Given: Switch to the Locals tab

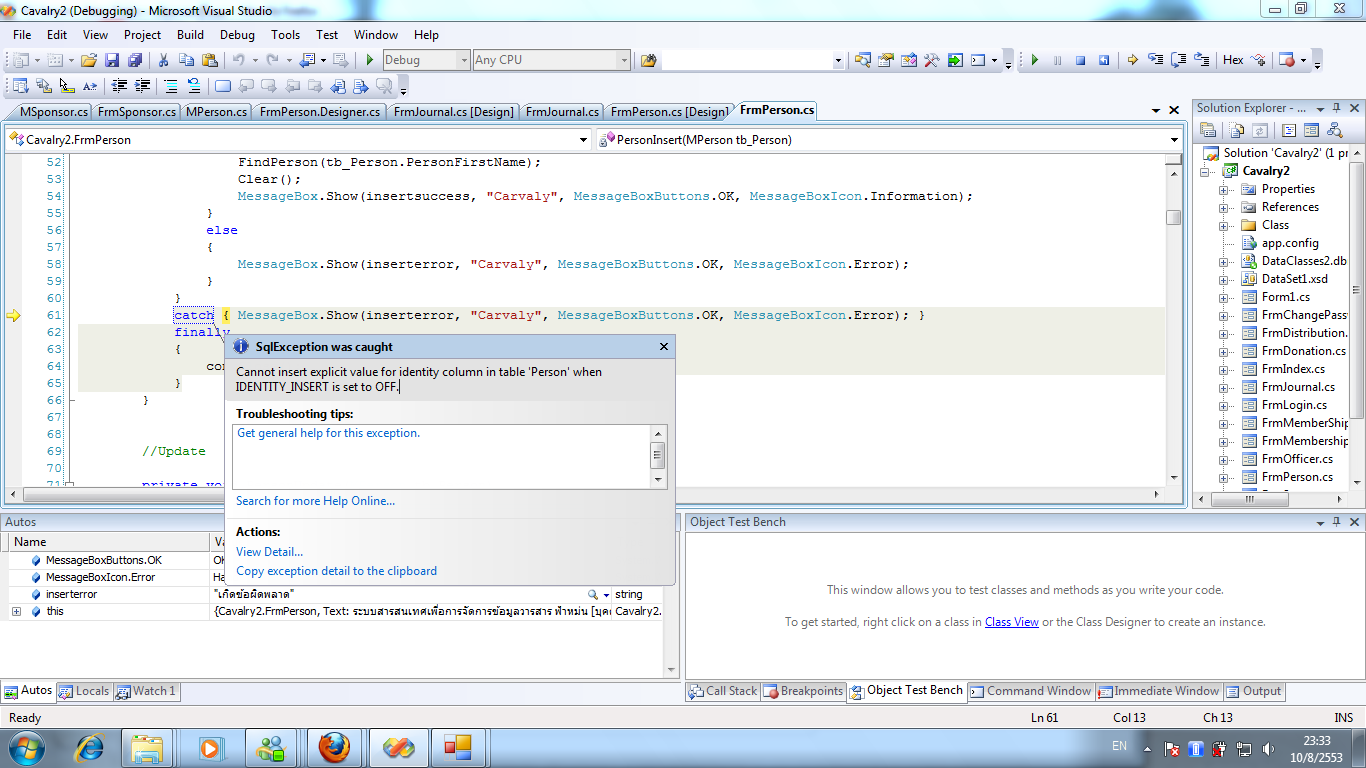Looking at the screenshot, I should click(84, 691).
